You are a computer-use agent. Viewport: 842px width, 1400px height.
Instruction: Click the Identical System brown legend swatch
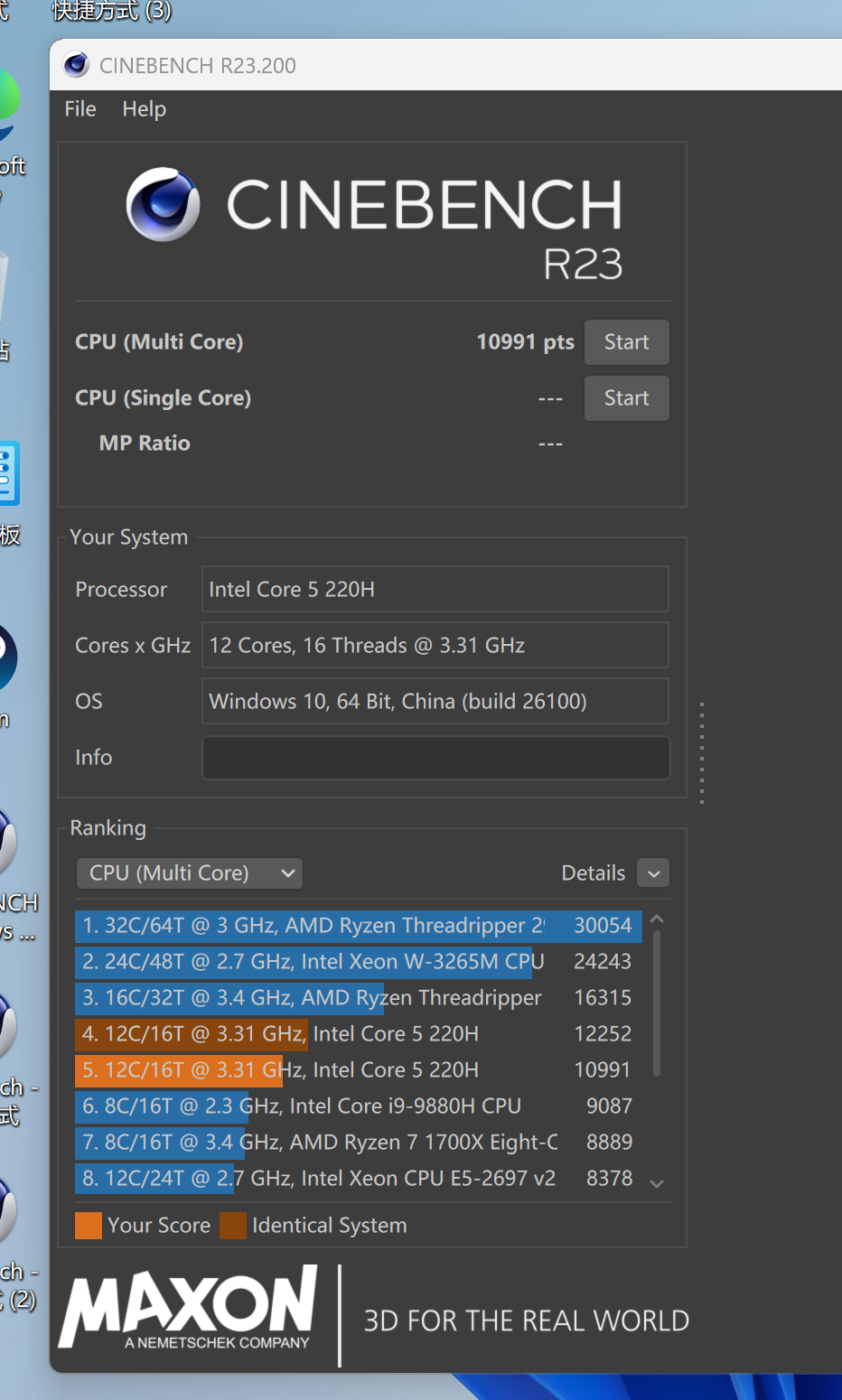pos(233,1226)
